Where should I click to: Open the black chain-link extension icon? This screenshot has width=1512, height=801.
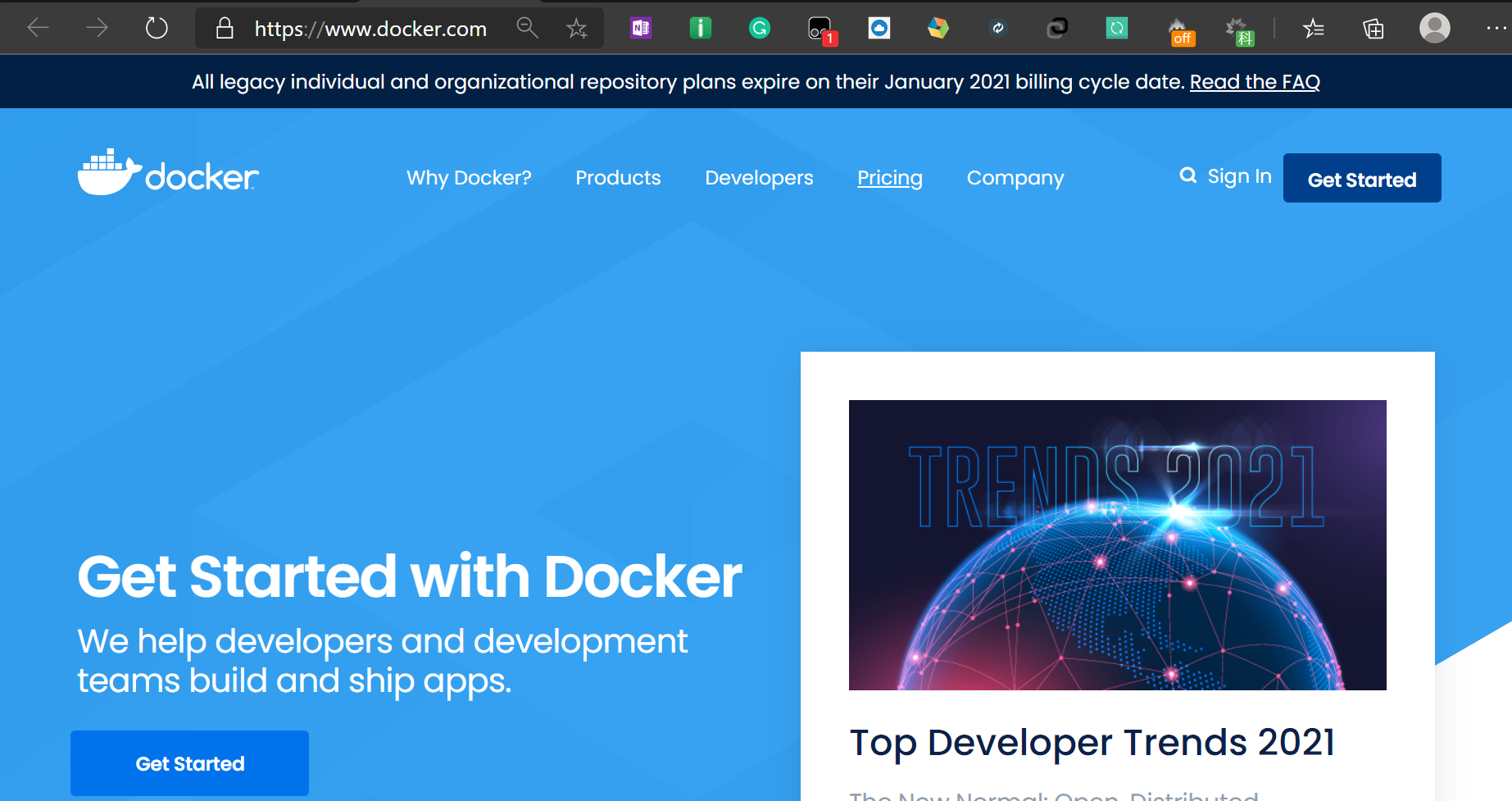(1057, 29)
